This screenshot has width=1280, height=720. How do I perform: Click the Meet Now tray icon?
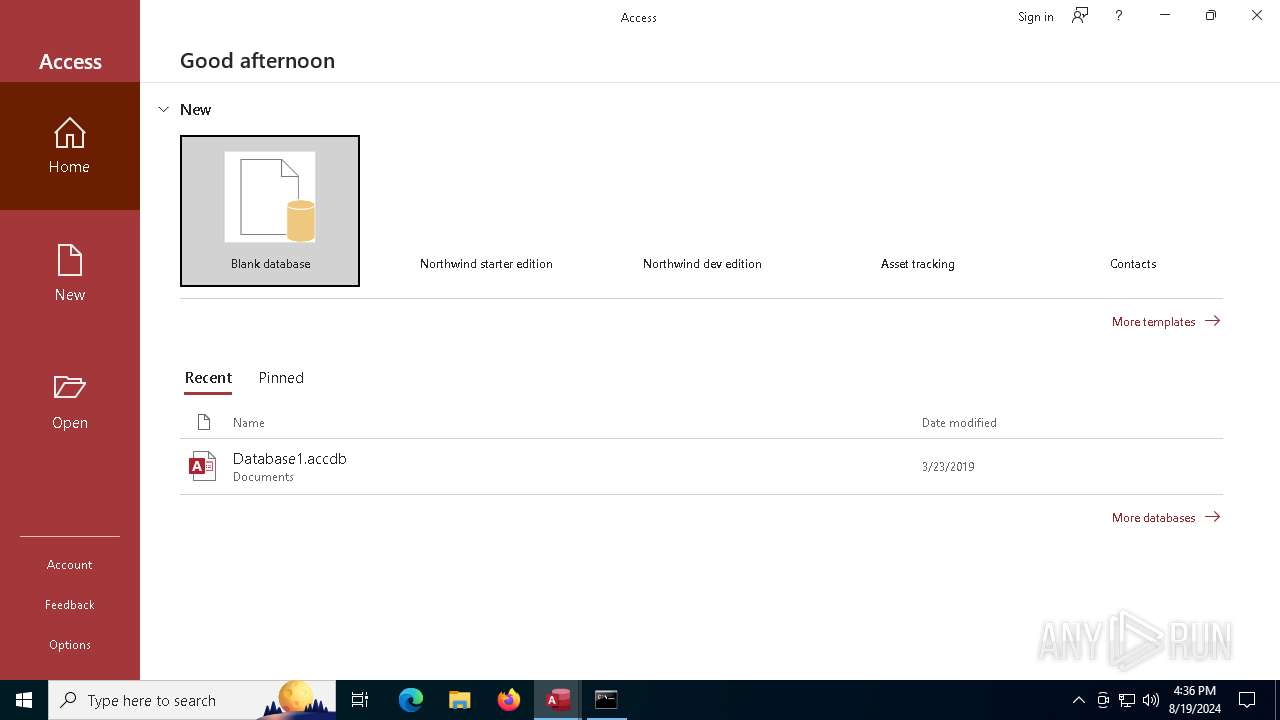(x=1103, y=700)
